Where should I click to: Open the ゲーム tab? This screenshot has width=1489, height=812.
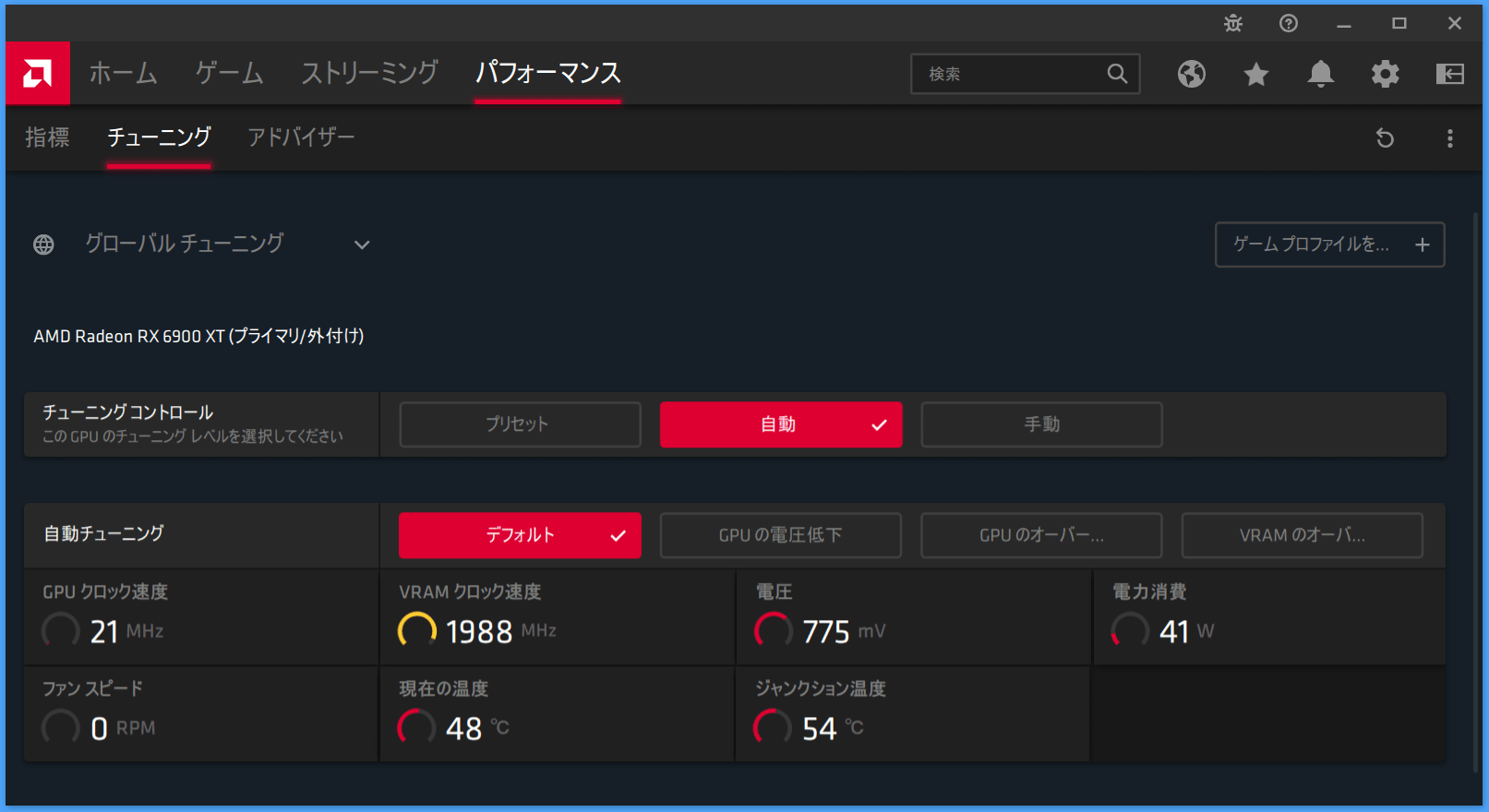(x=229, y=73)
